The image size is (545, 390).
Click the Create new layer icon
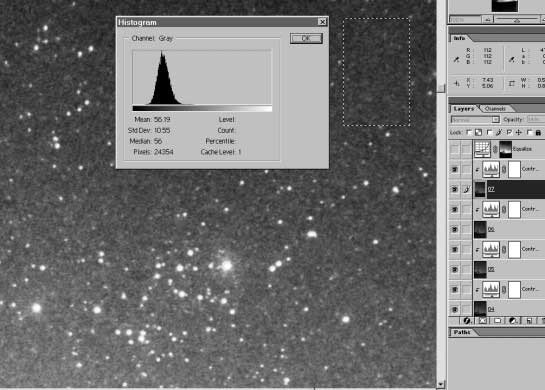click(x=529, y=320)
